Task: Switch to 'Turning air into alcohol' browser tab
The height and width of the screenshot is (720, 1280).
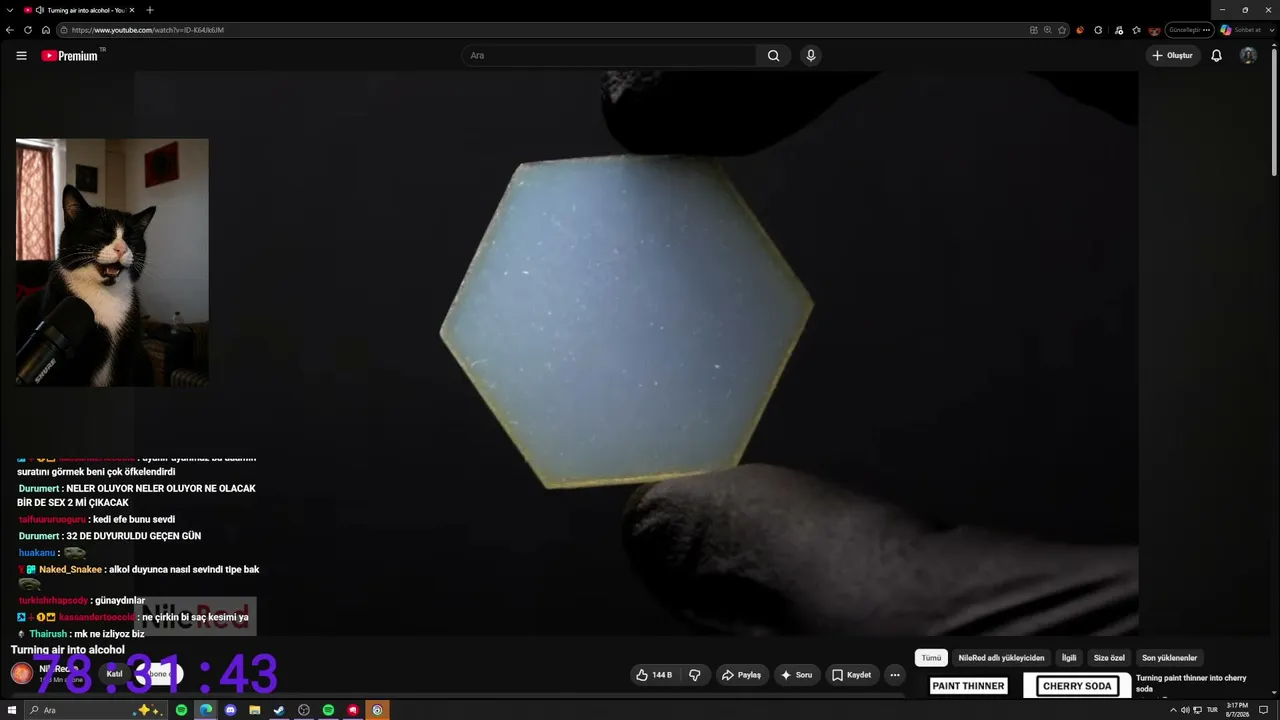Action: [x=78, y=10]
